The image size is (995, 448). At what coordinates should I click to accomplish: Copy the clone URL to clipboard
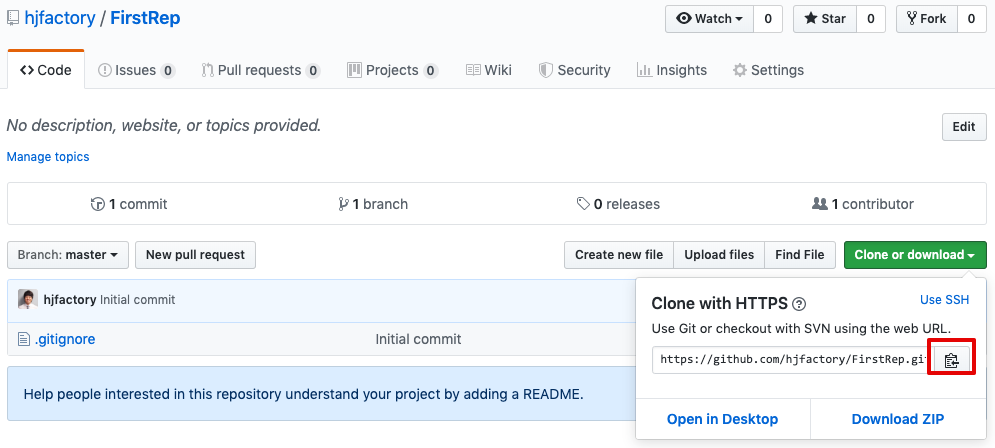point(951,360)
